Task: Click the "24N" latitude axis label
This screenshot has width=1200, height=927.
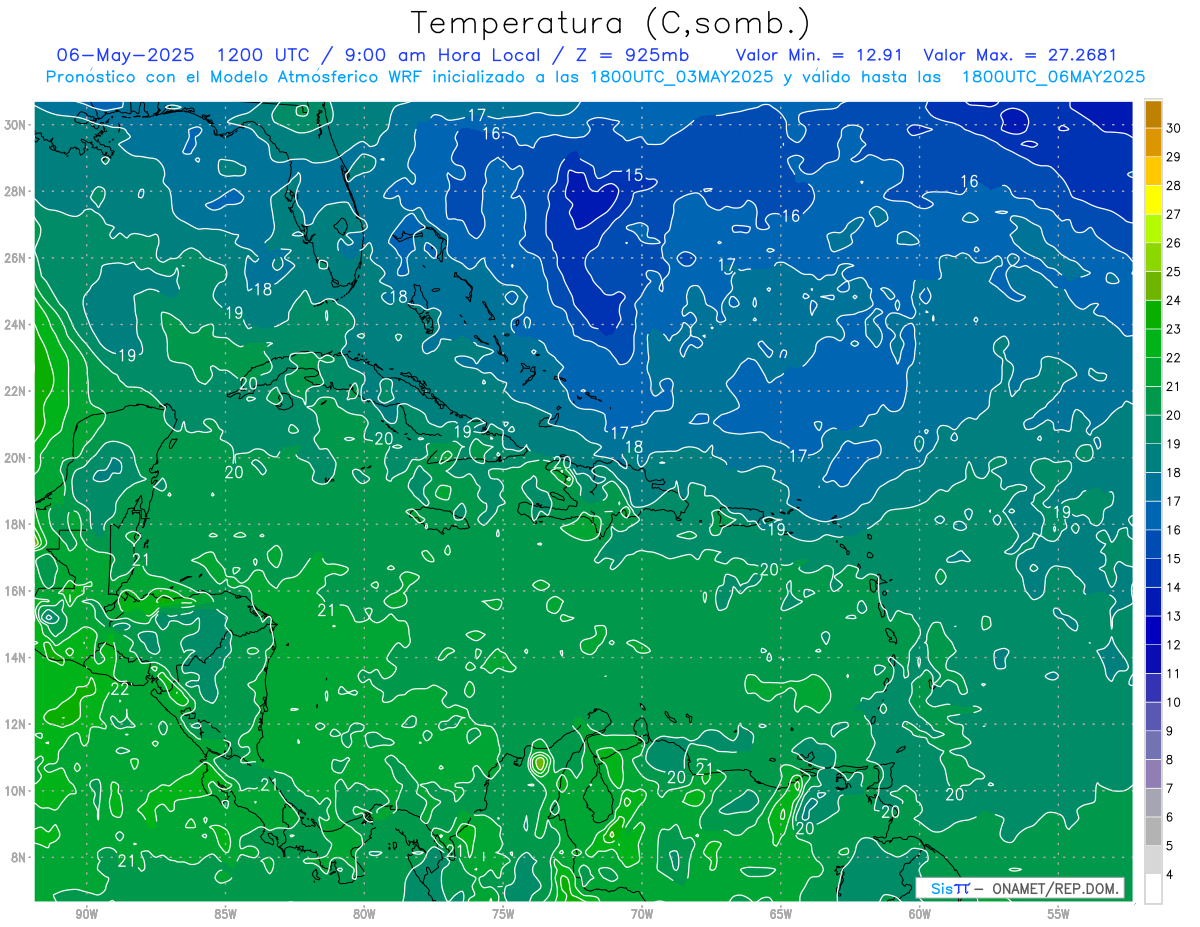Action: [x=16, y=325]
